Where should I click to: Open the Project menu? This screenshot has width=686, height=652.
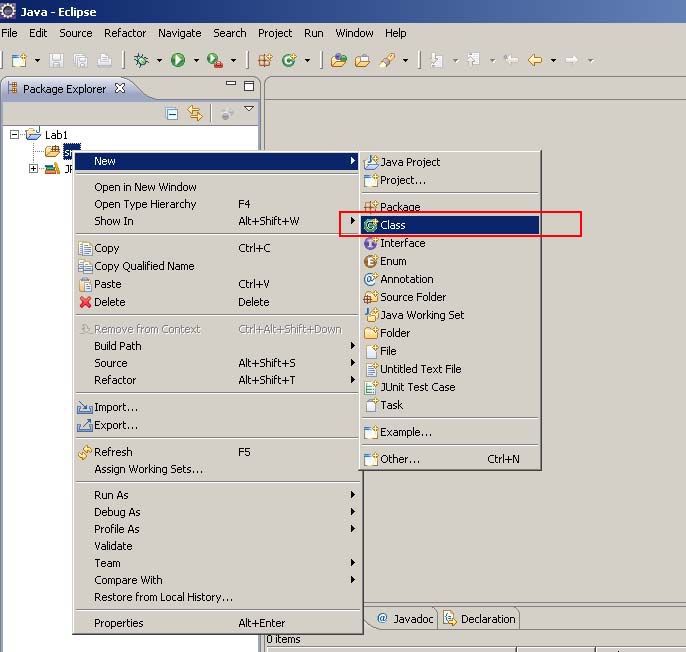tap(275, 33)
